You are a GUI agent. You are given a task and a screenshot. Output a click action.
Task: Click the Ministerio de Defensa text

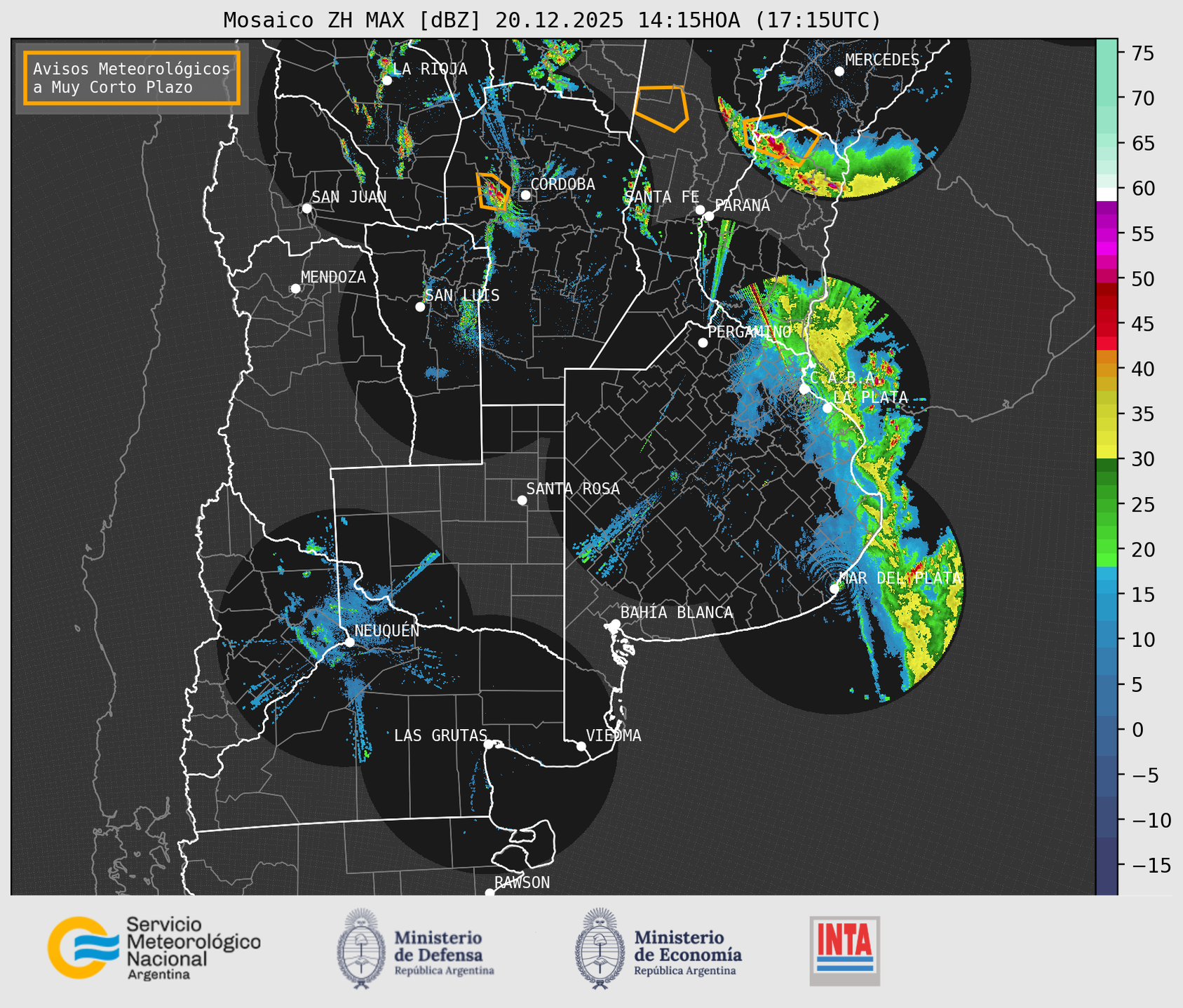tap(445, 952)
